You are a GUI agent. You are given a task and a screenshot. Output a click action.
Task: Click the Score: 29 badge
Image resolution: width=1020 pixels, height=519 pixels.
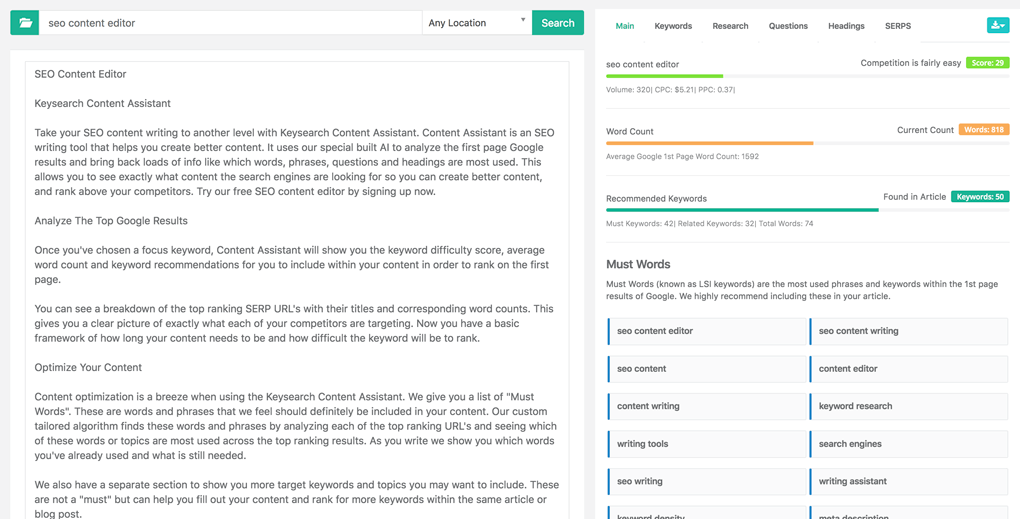[x=987, y=63]
